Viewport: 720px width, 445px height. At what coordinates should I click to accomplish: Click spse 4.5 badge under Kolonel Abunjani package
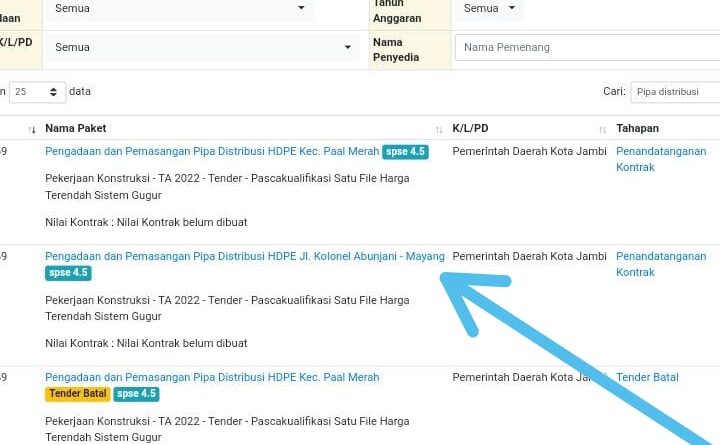tap(68, 273)
